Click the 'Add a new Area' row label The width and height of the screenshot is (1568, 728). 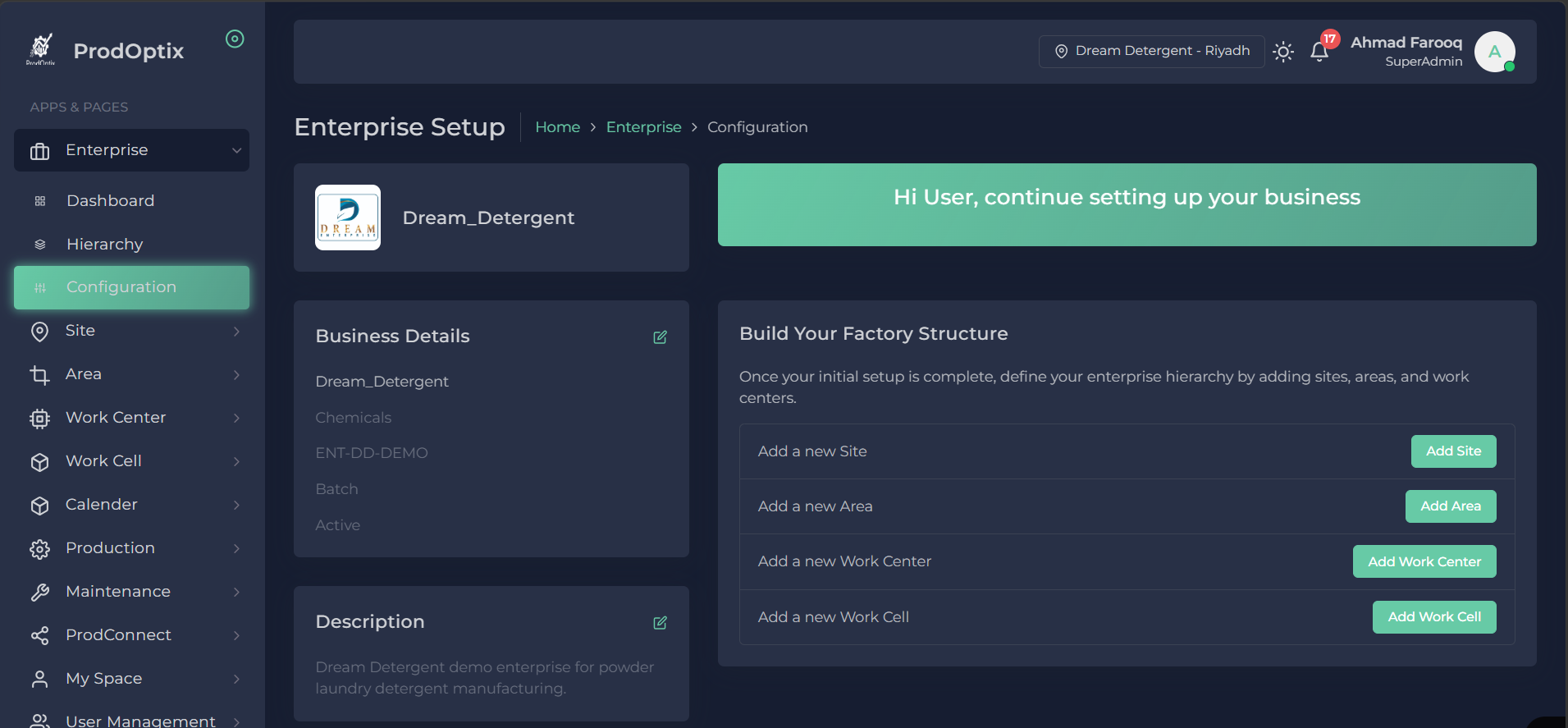815,506
